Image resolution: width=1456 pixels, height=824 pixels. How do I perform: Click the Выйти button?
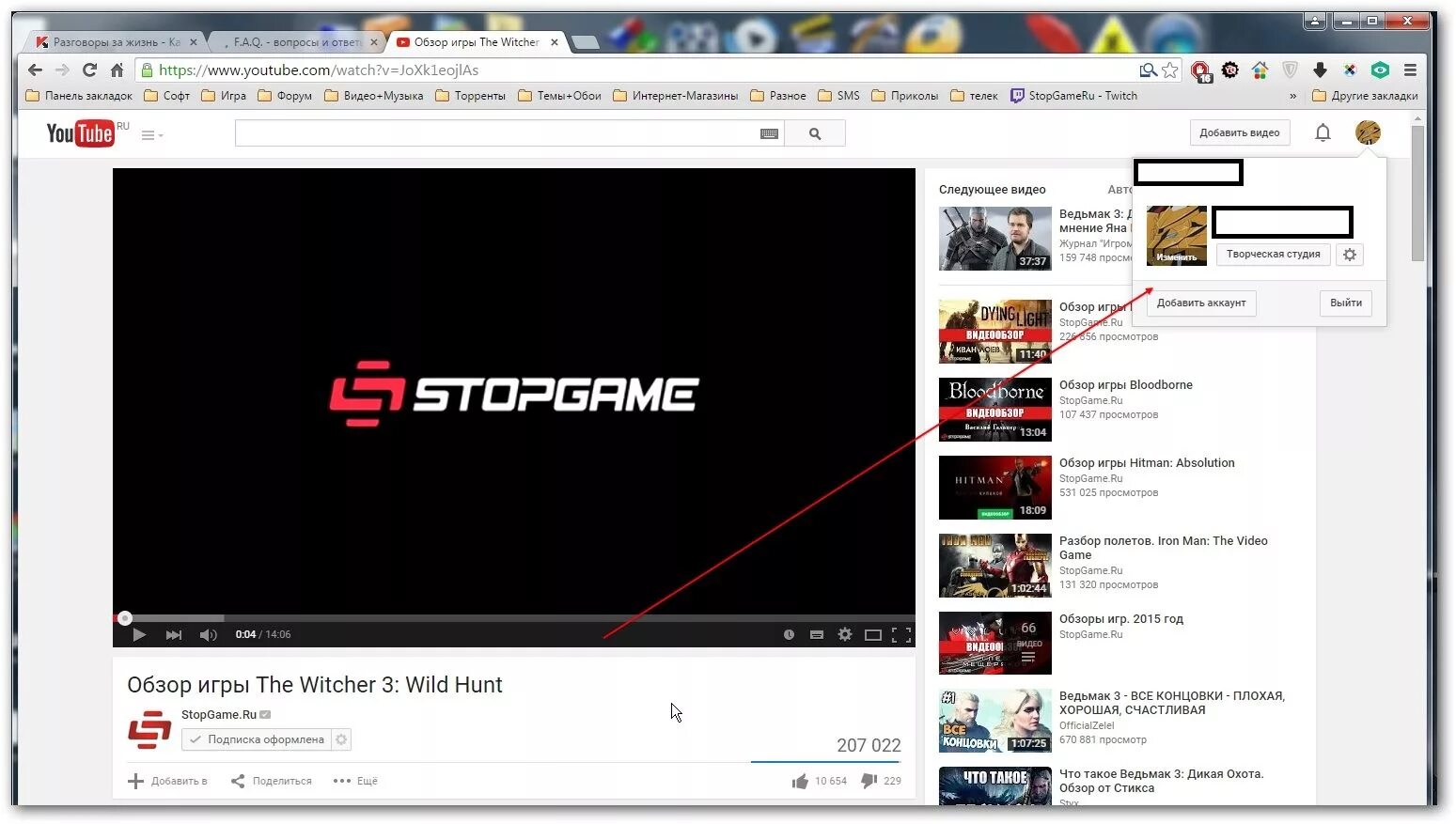(1346, 303)
